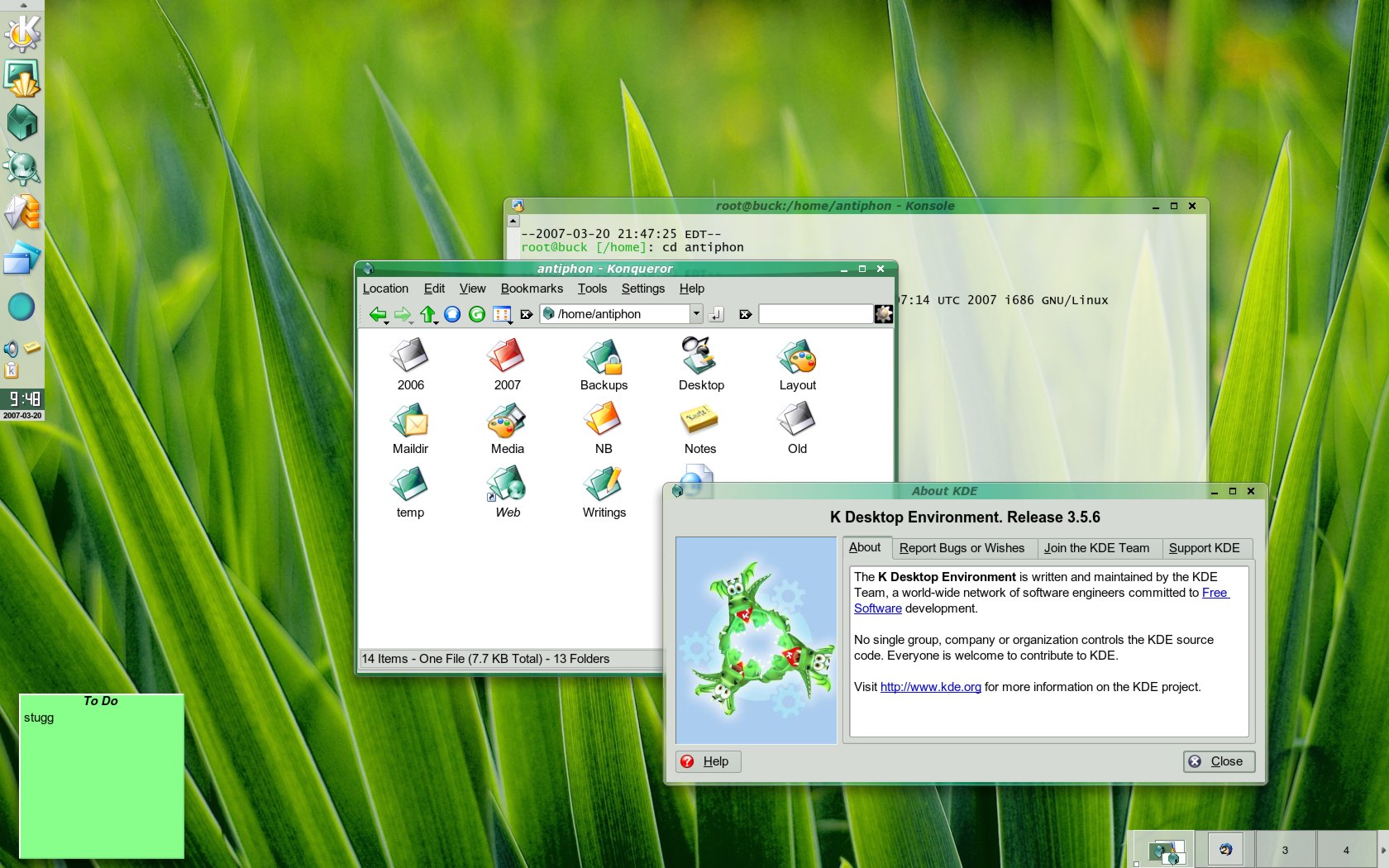Open the Location menu in Konqueror
This screenshot has width=1389, height=868.
[x=385, y=289]
